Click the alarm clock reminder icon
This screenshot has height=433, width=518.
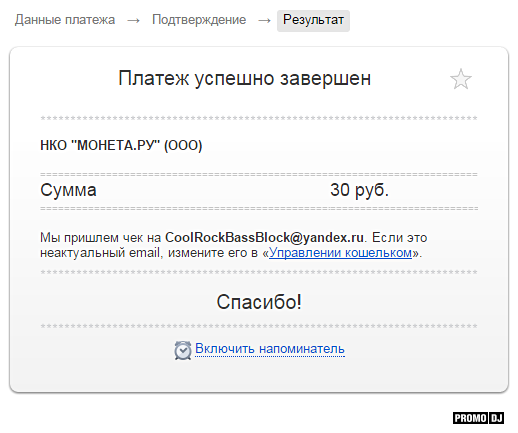tap(183, 350)
